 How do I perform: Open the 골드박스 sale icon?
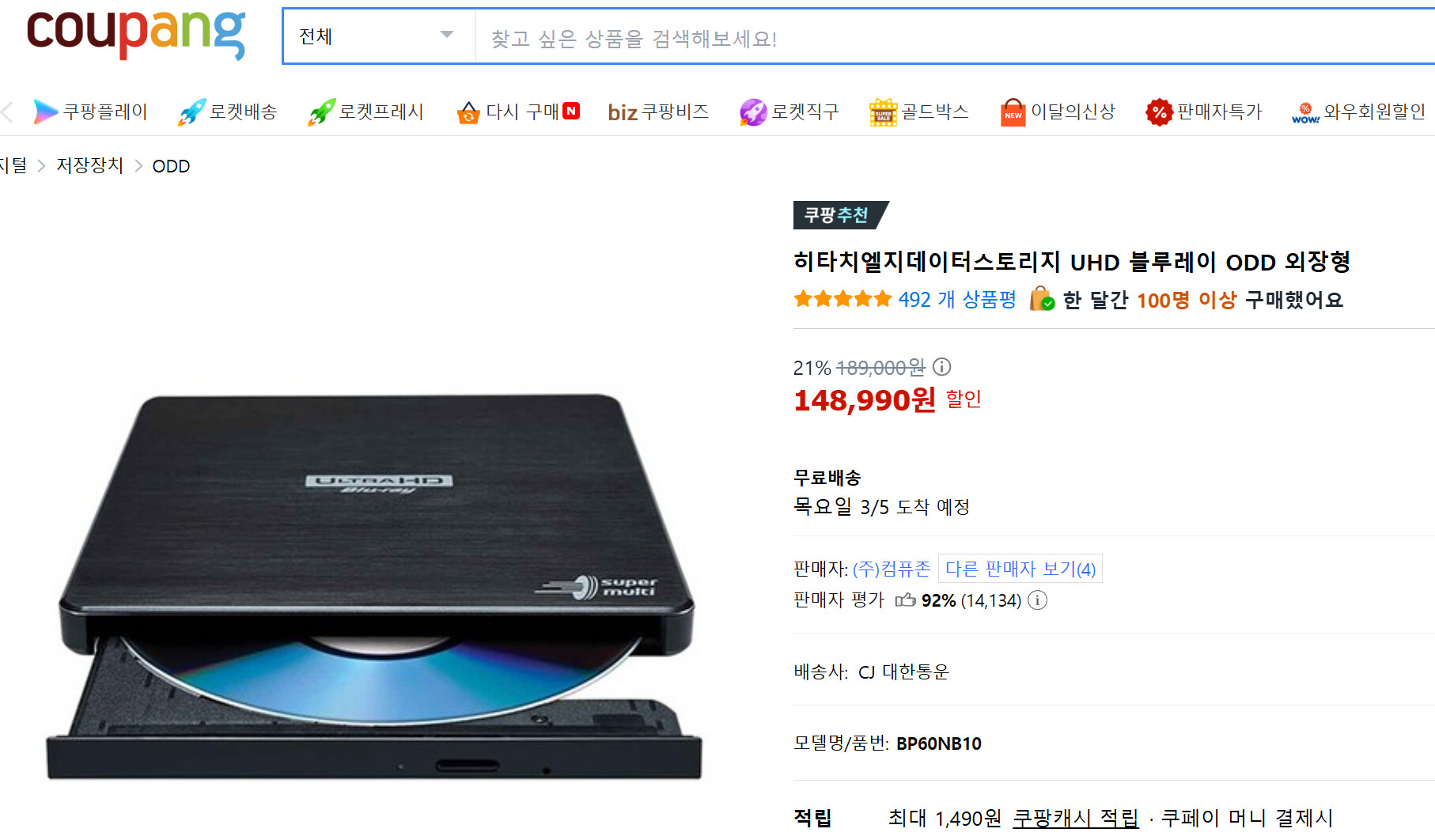pyautogui.click(x=883, y=112)
